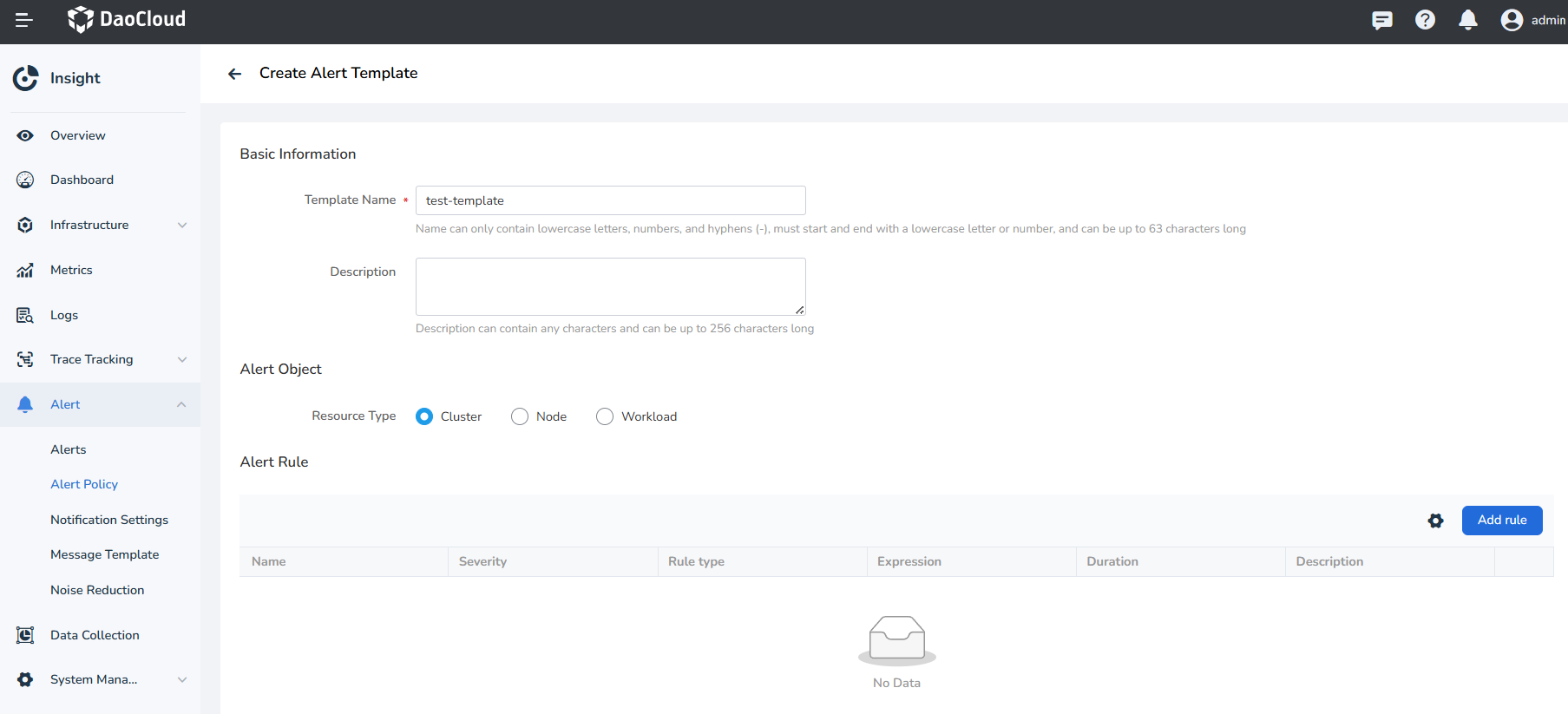
Task: Select the Node resource type
Action: tap(520, 416)
